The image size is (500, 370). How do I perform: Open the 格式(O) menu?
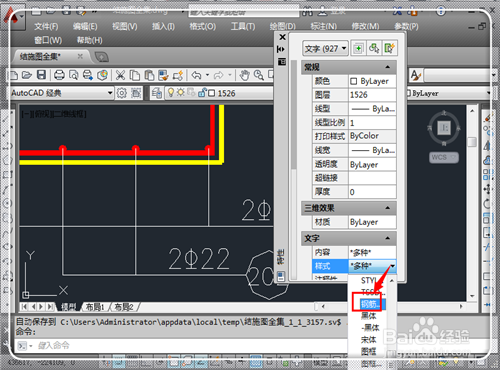(x=203, y=26)
